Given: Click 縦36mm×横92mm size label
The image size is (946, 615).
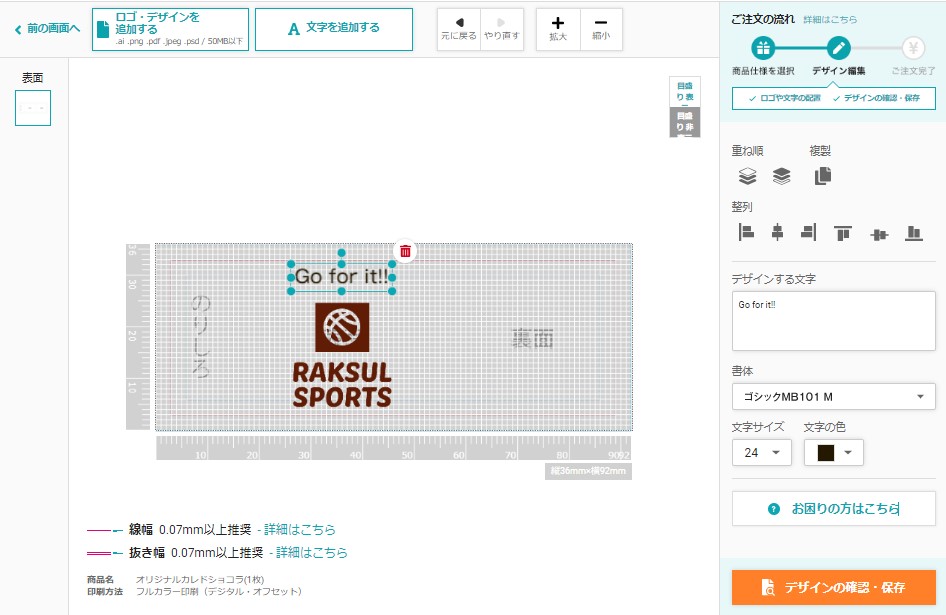Looking at the screenshot, I should coord(588,471).
